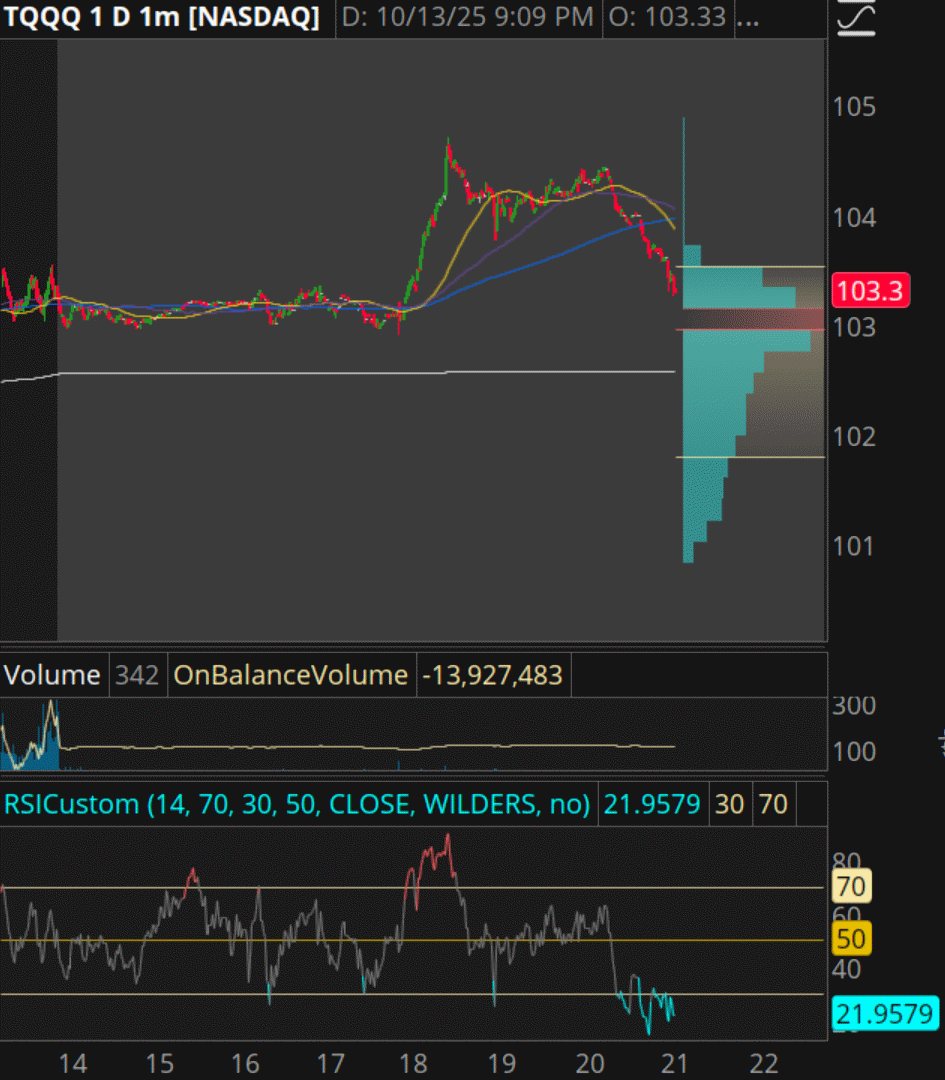Click the yellow 70 RSI level tag

[852, 886]
